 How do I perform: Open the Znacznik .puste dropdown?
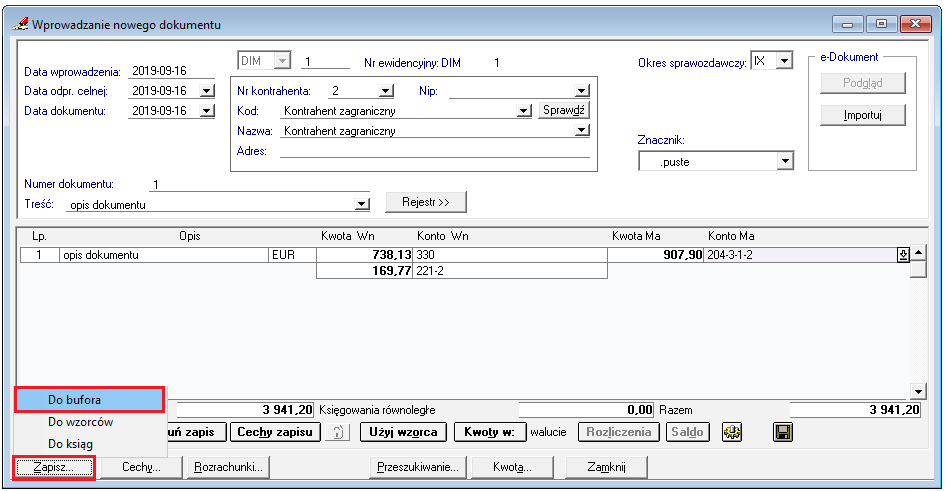click(x=784, y=161)
